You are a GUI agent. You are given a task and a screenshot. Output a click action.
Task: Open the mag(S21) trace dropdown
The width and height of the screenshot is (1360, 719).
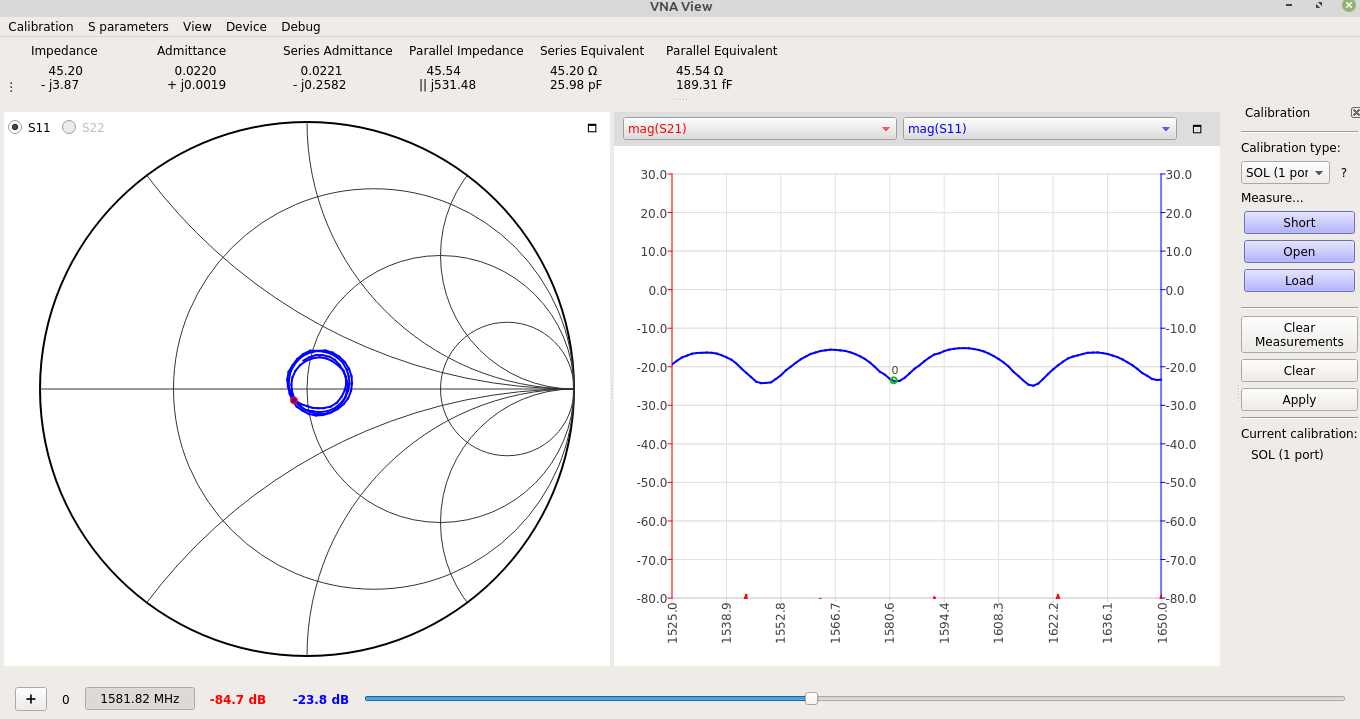tap(760, 128)
